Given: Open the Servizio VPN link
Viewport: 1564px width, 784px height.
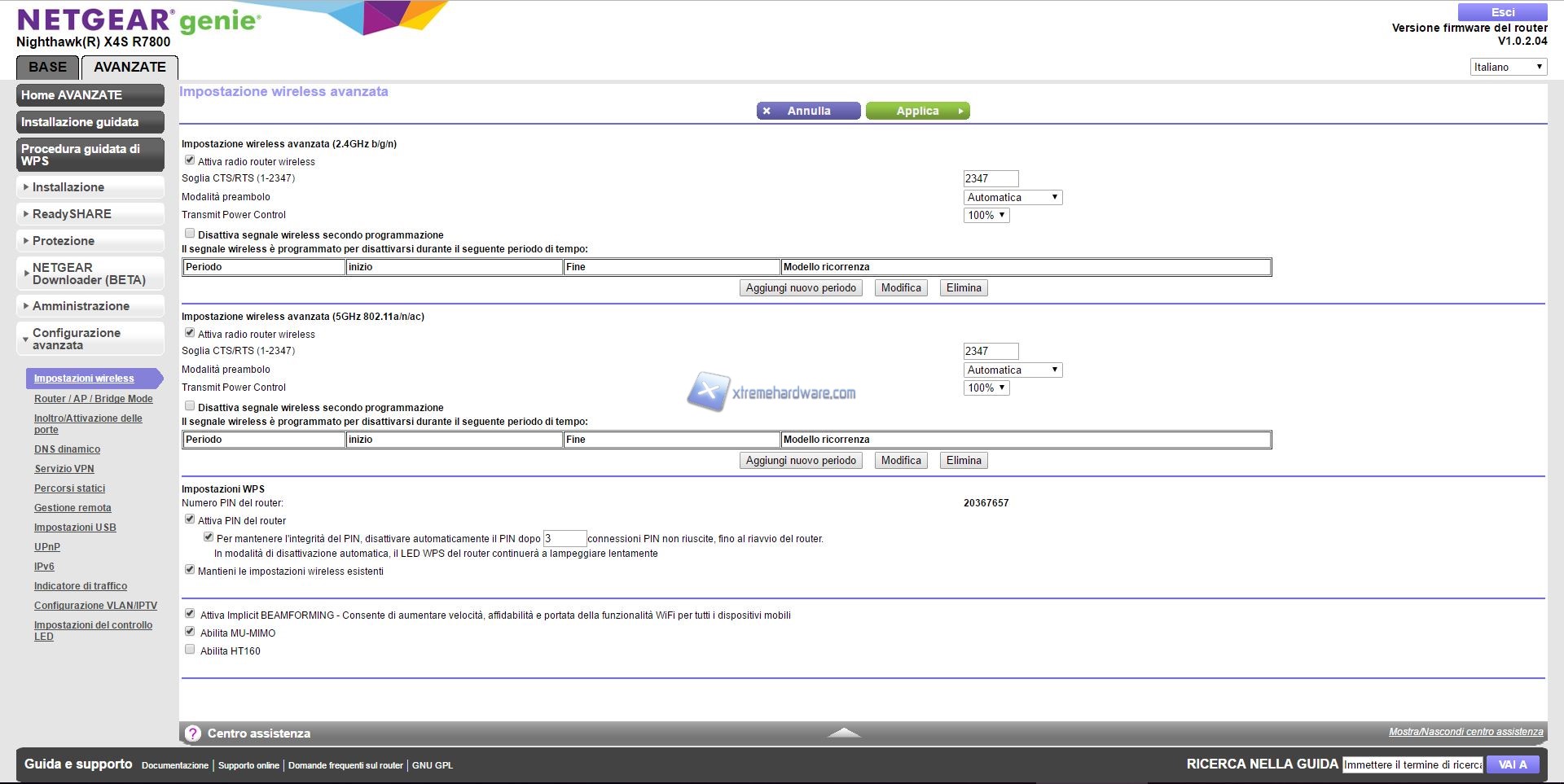Looking at the screenshot, I should click(x=64, y=469).
